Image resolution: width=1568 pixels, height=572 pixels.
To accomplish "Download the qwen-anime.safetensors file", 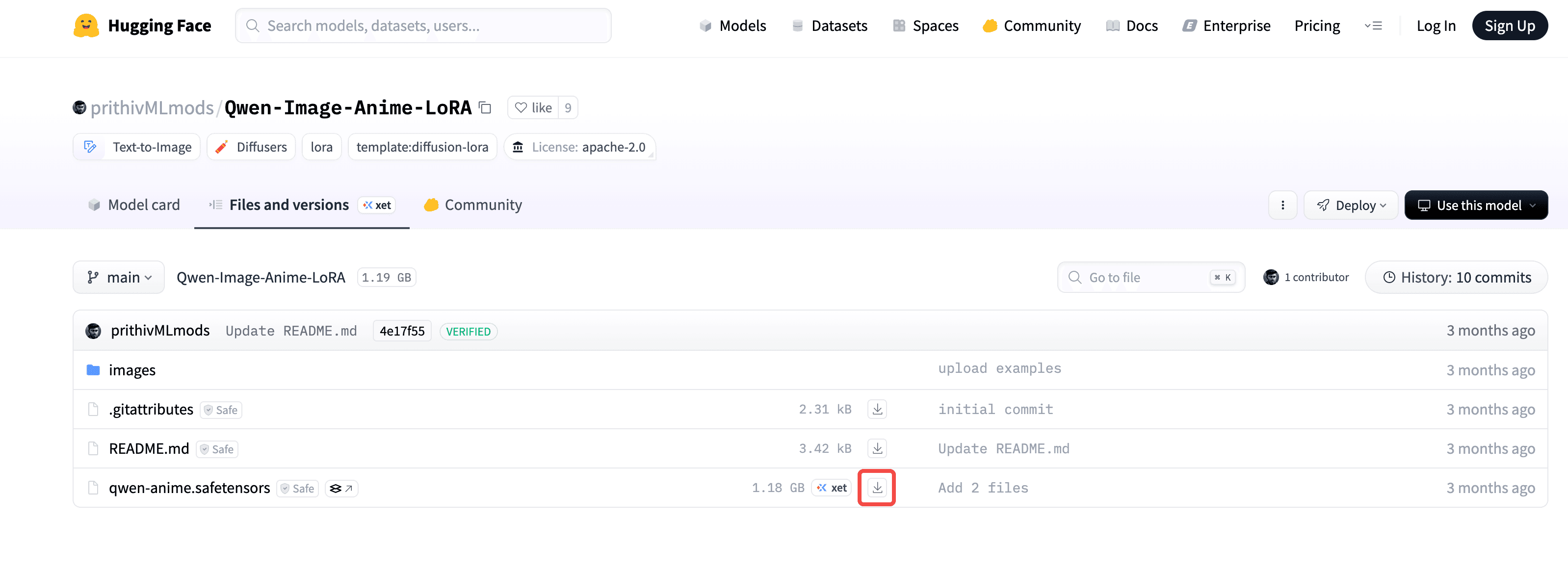I will coord(877,488).
